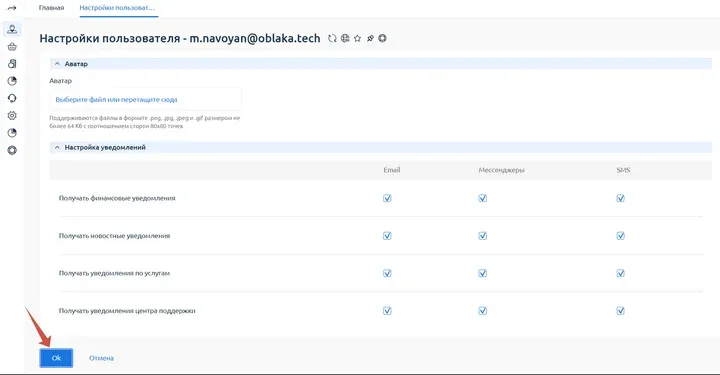This screenshot has height=375, width=720.
Task: Open the support headset icon in sidebar
Action: [x=12, y=98]
